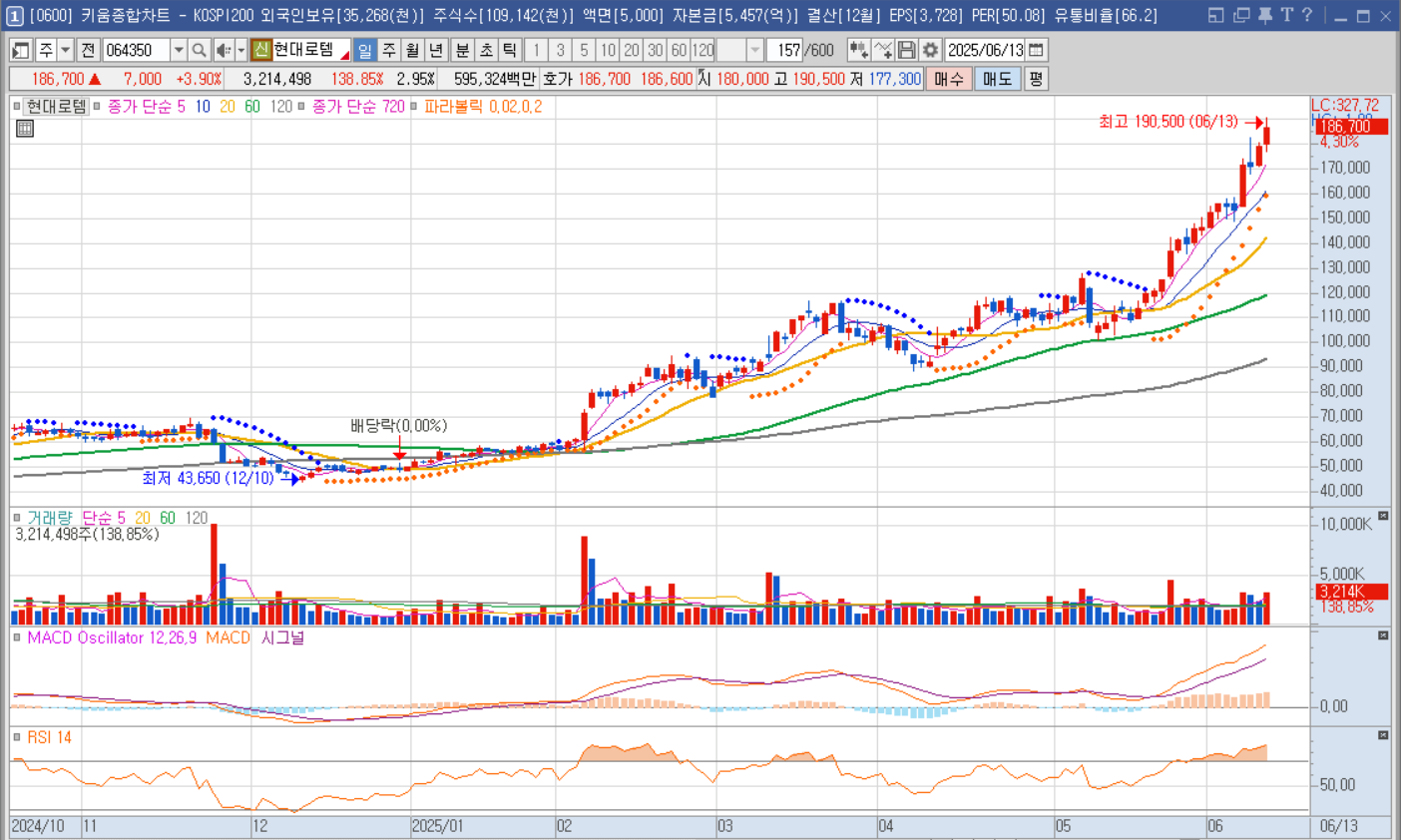Select minute 분 chart period
This screenshot has width=1401, height=840.
click(x=462, y=50)
